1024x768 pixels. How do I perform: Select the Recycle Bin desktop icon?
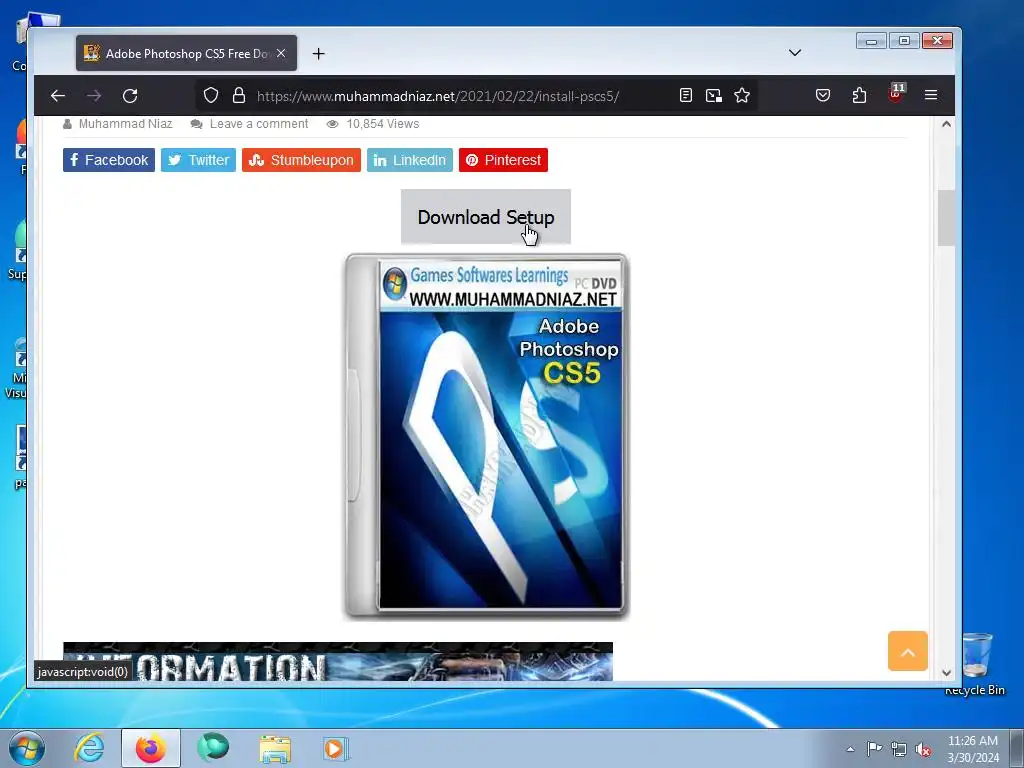(x=975, y=663)
